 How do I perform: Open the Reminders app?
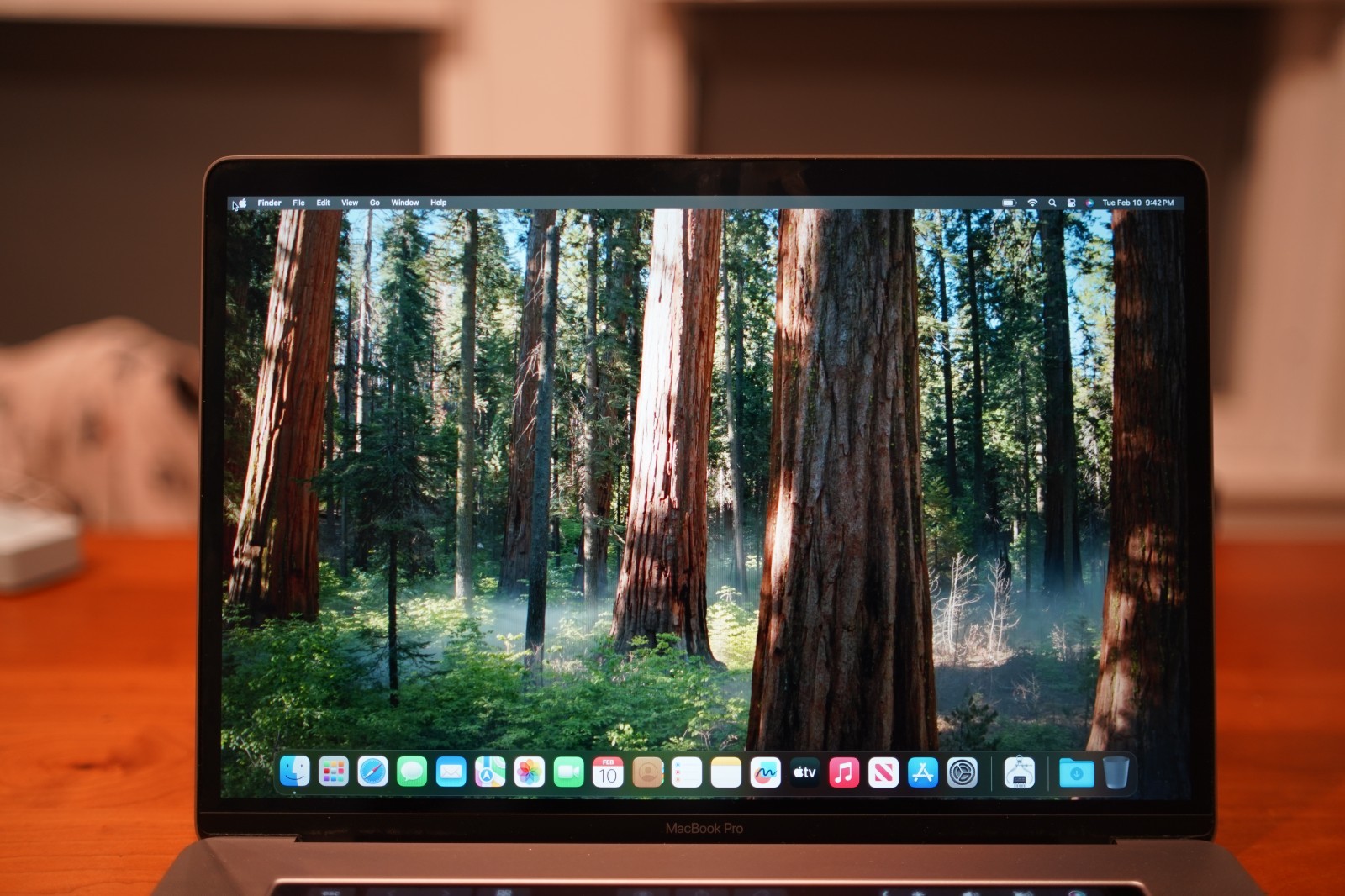[x=687, y=772]
